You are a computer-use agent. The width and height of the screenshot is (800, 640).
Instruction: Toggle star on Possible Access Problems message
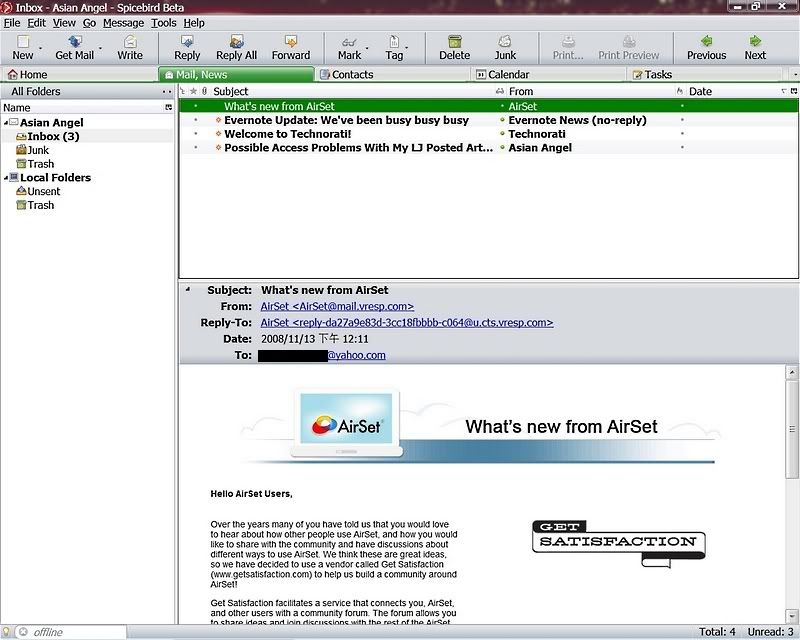point(196,148)
